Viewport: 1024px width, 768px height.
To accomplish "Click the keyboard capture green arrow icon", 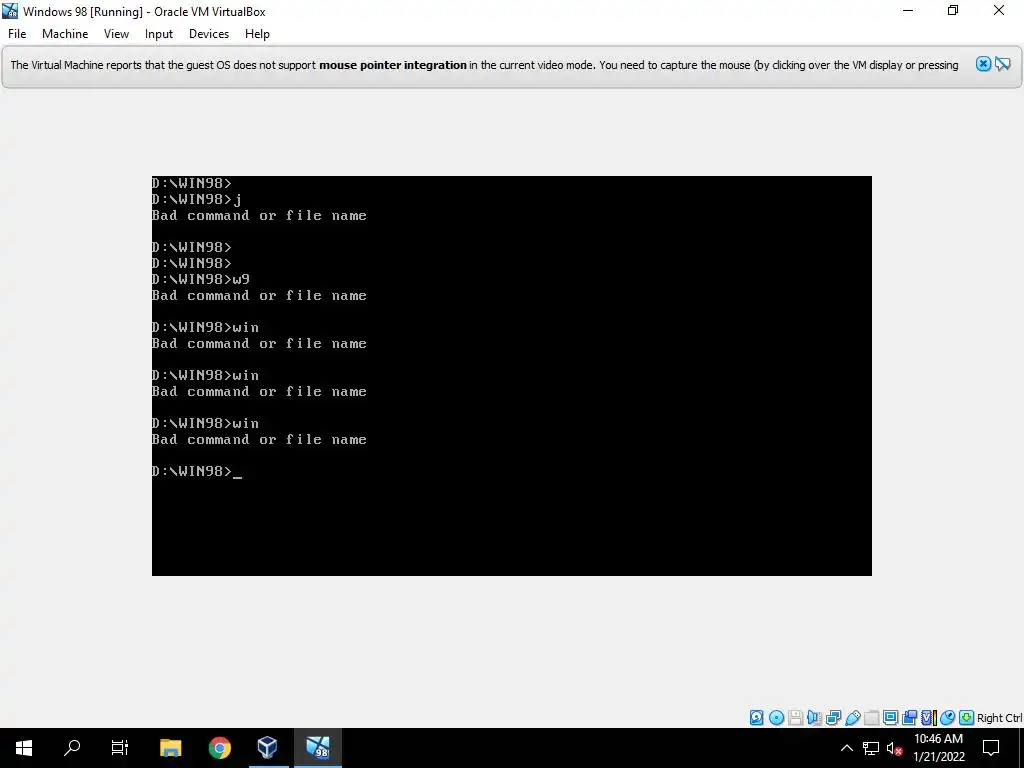I will [x=966, y=718].
